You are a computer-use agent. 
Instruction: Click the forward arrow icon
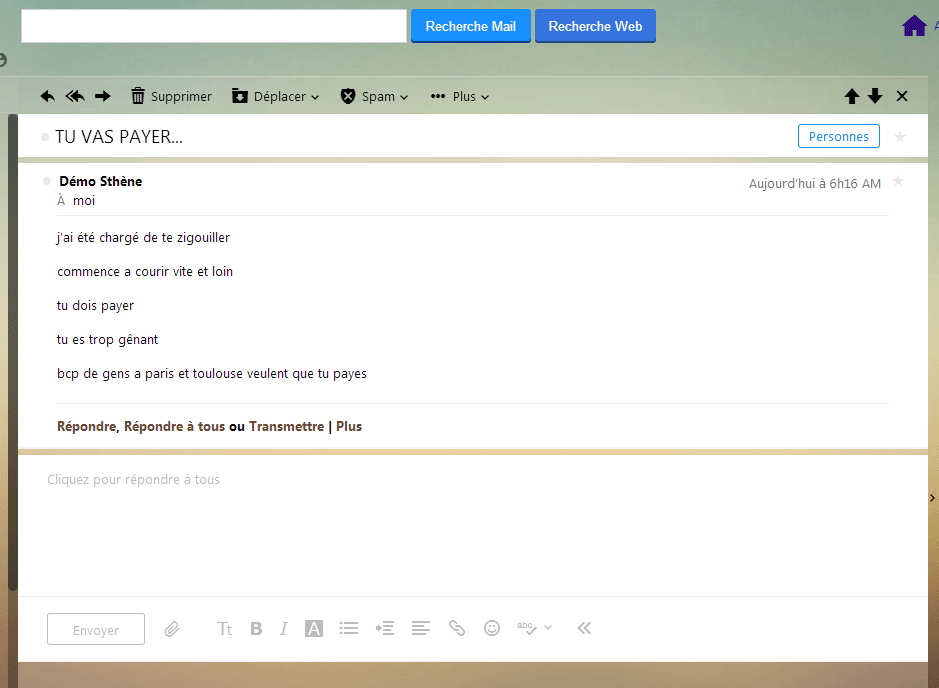102,97
